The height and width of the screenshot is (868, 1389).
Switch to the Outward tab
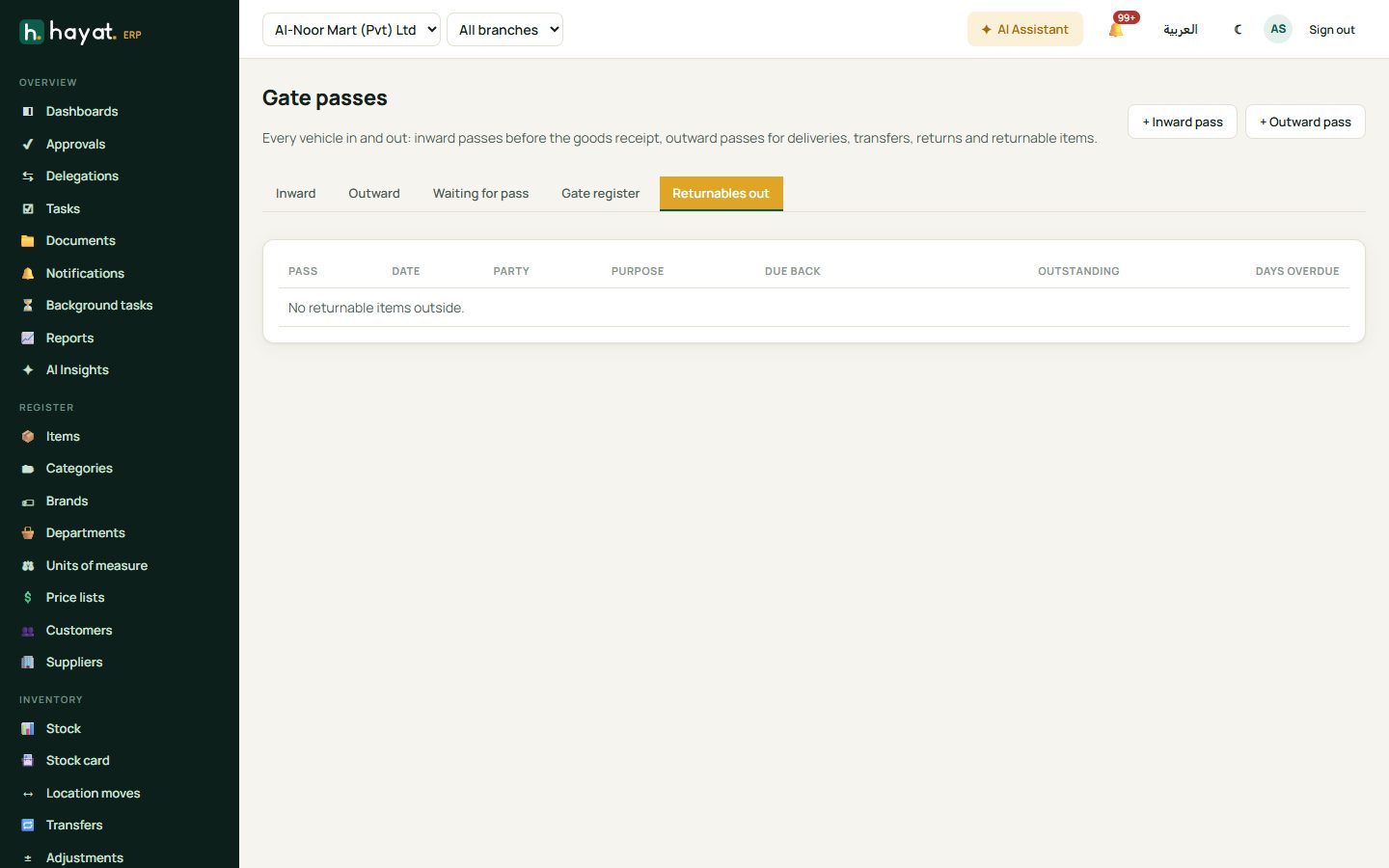click(374, 194)
